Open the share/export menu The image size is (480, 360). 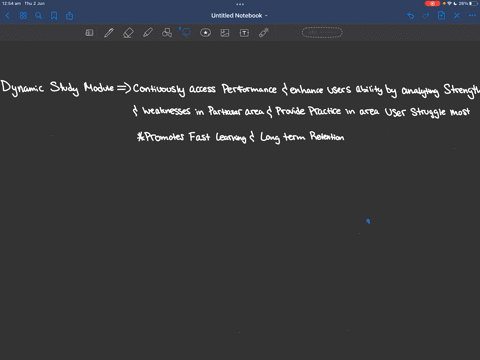[x=69, y=16]
